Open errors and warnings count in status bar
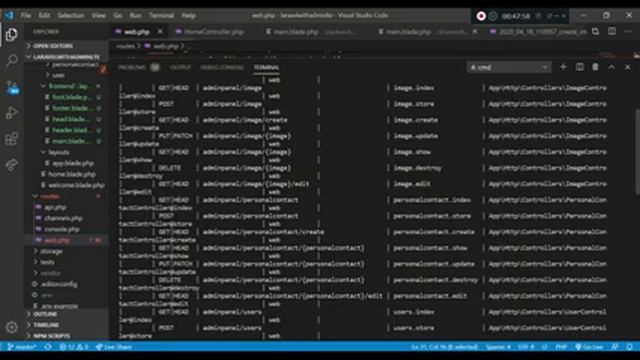This screenshot has height=360, width=640. coord(73,347)
